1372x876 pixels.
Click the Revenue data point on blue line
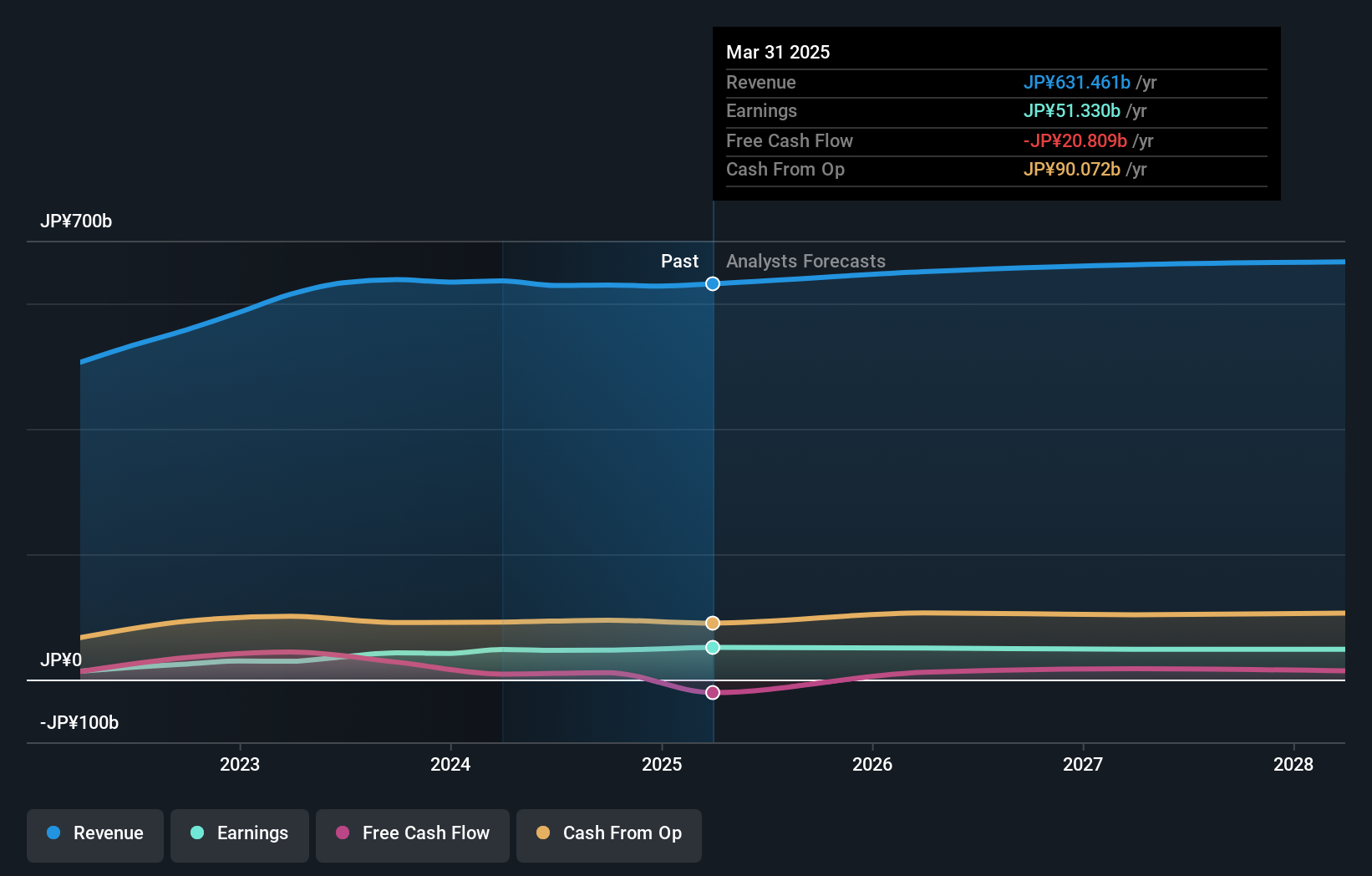tap(713, 283)
